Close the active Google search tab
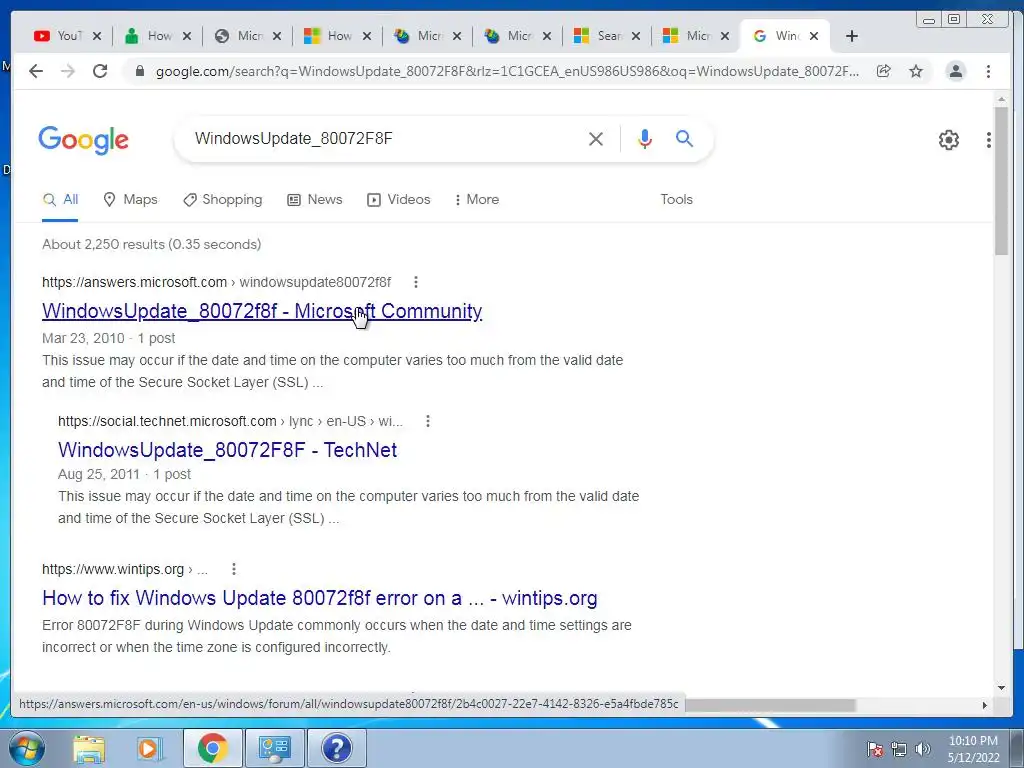 point(814,36)
